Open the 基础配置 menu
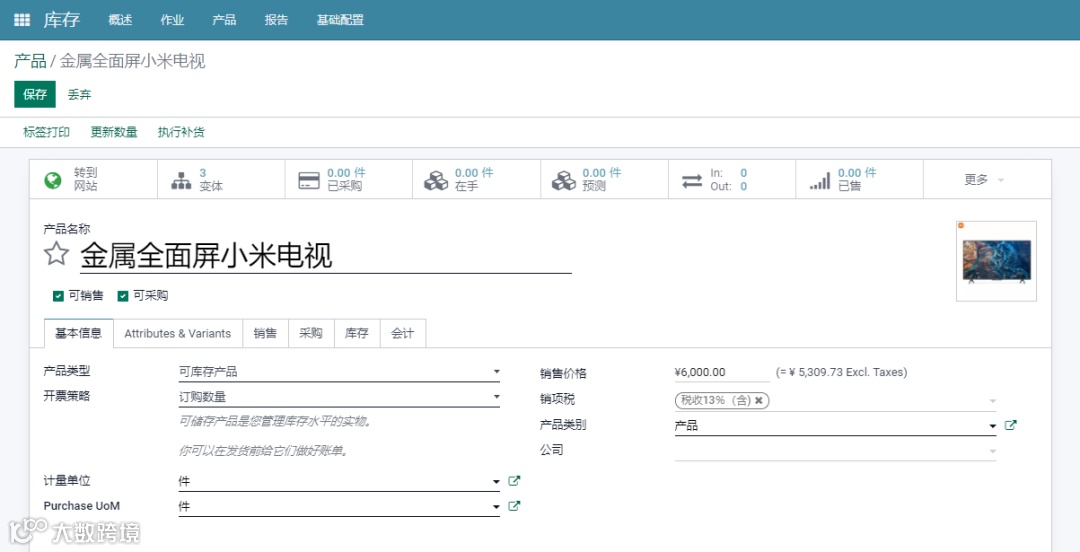This screenshot has height=552, width=1080. click(x=340, y=20)
